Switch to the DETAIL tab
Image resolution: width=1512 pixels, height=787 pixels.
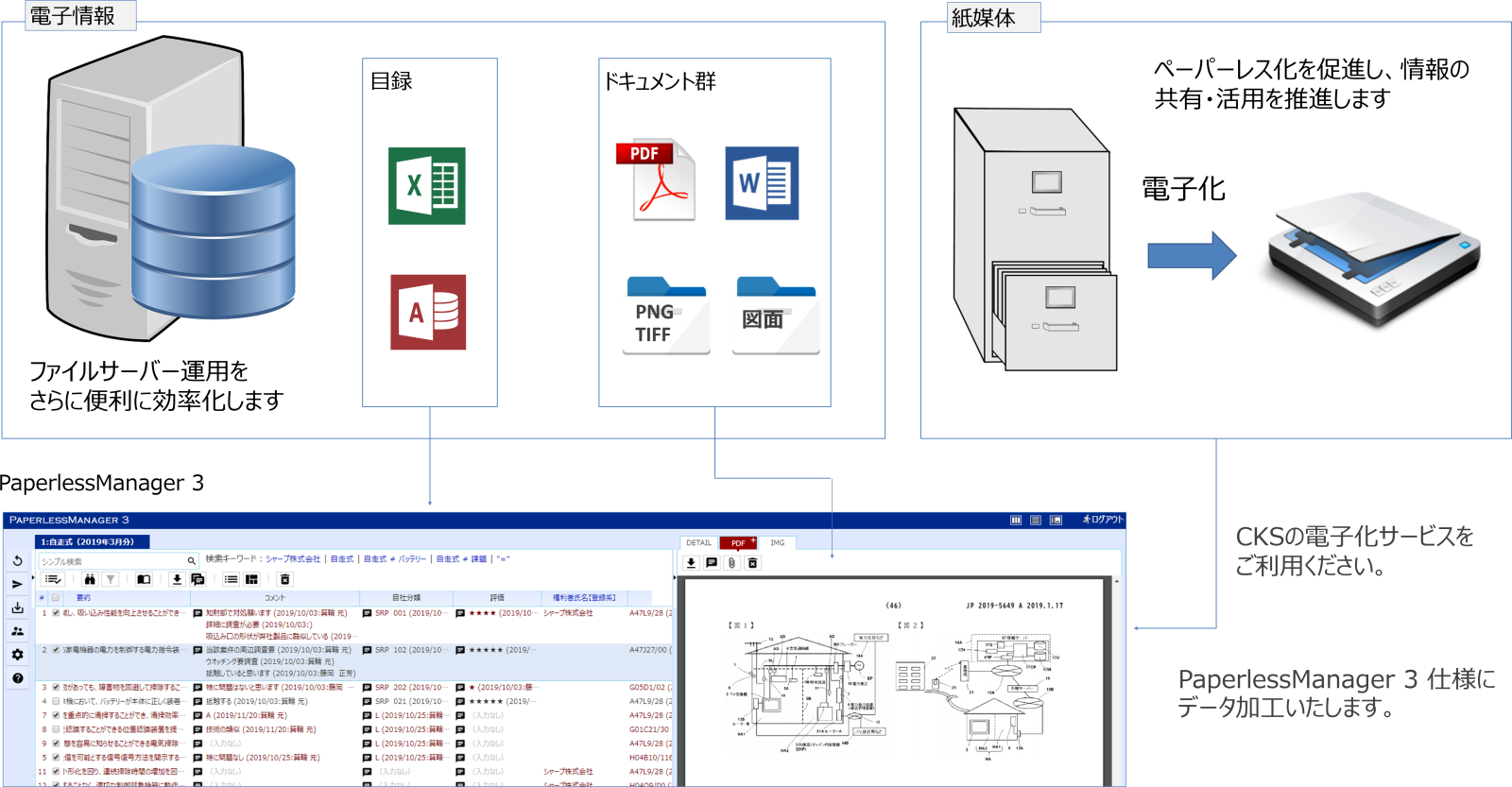tap(699, 543)
